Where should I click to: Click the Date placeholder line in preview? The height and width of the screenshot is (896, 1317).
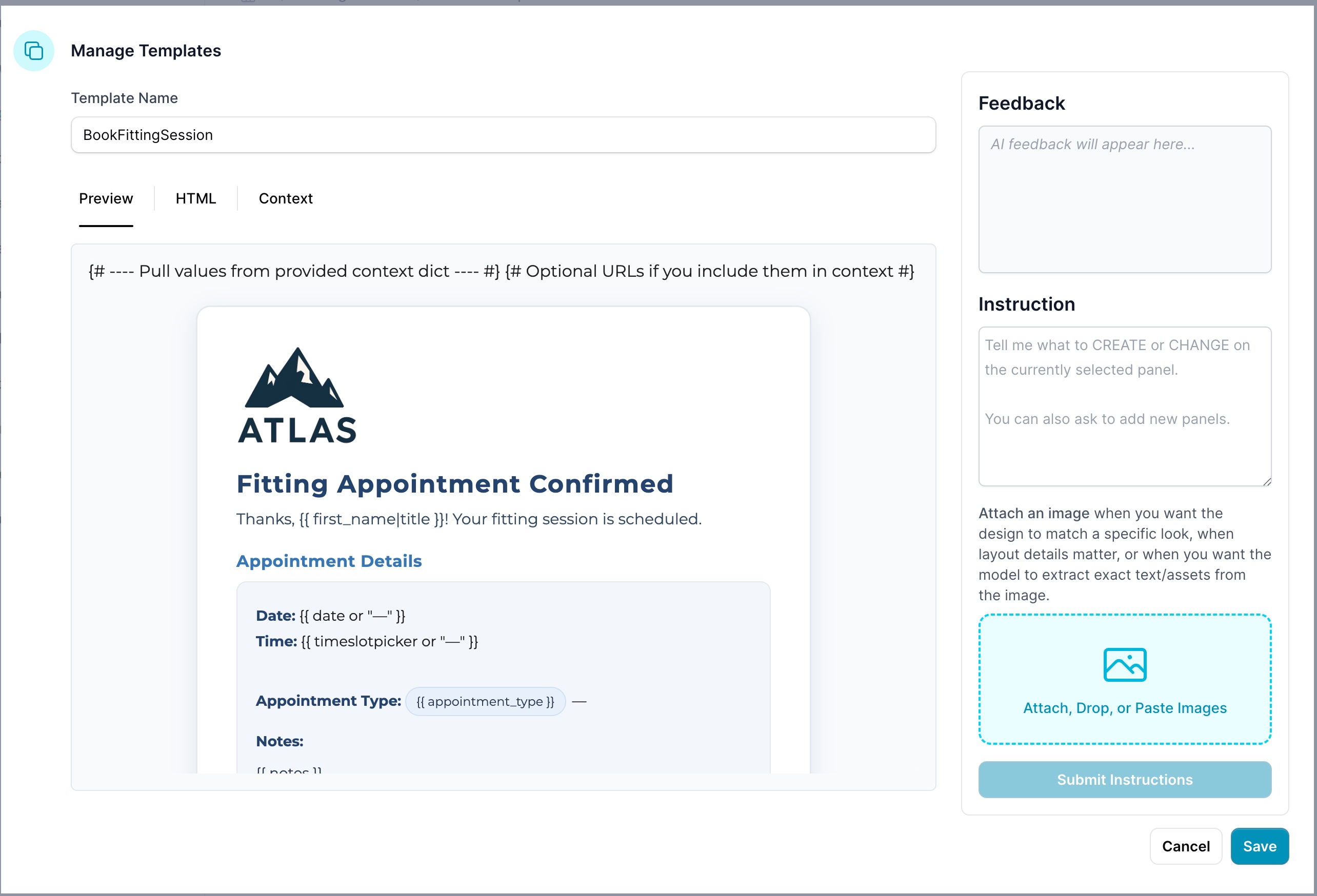330,616
